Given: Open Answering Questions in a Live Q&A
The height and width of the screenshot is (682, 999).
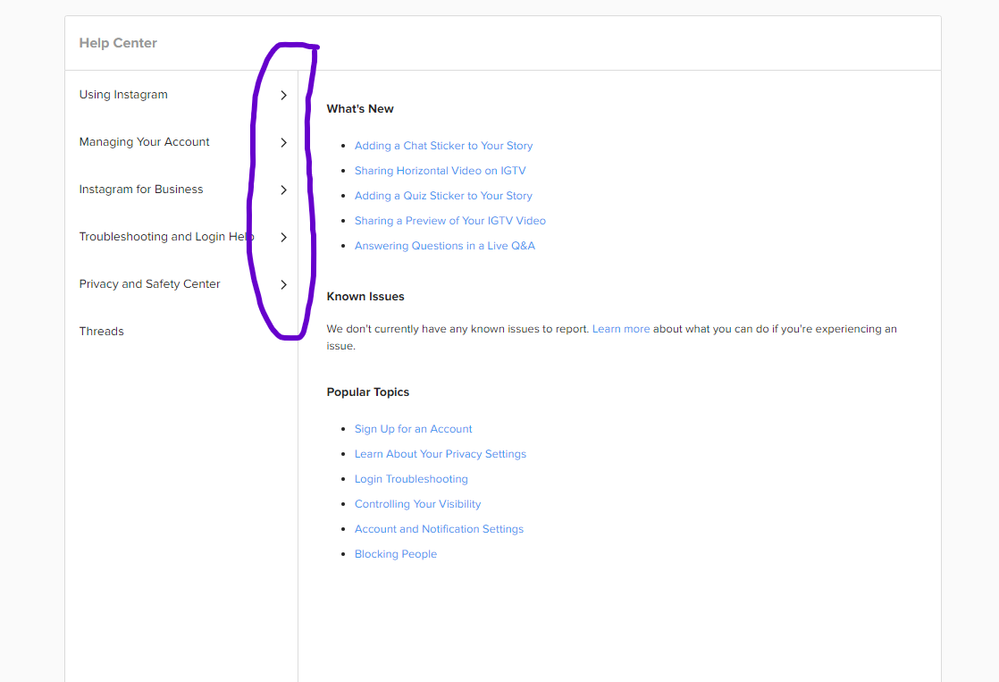Looking at the screenshot, I should tap(445, 245).
